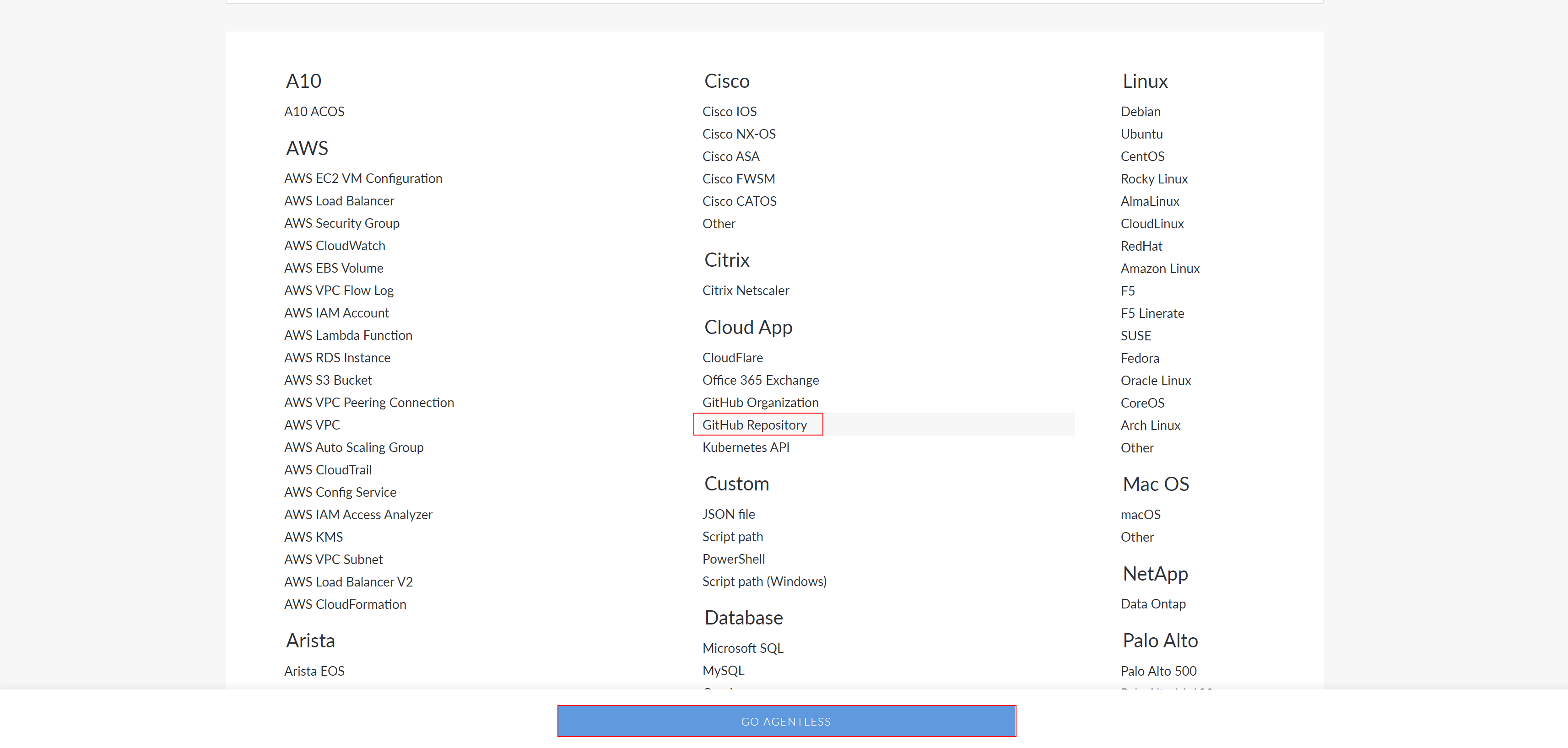
Task: Select Kubernetes API
Action: pos(746,447)
